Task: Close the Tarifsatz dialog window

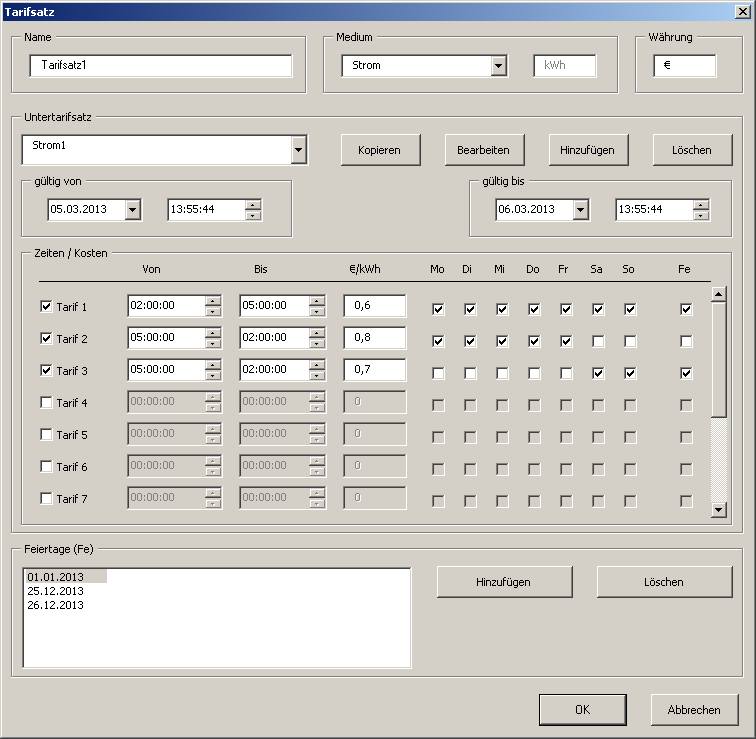Action: pos(738,12)
